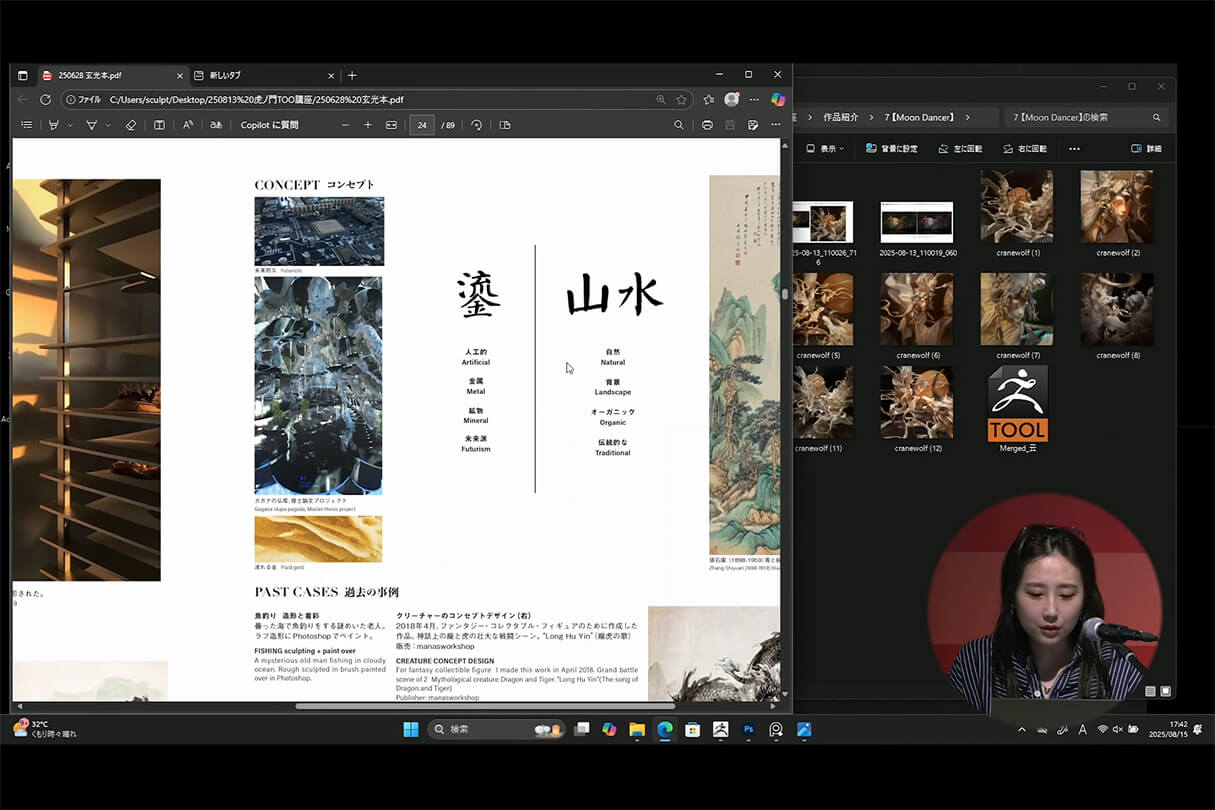Image resolution: width=1215 pixels, height=810 pixels.
Task: Search within the PDF document
Action: tap(679, 124)
